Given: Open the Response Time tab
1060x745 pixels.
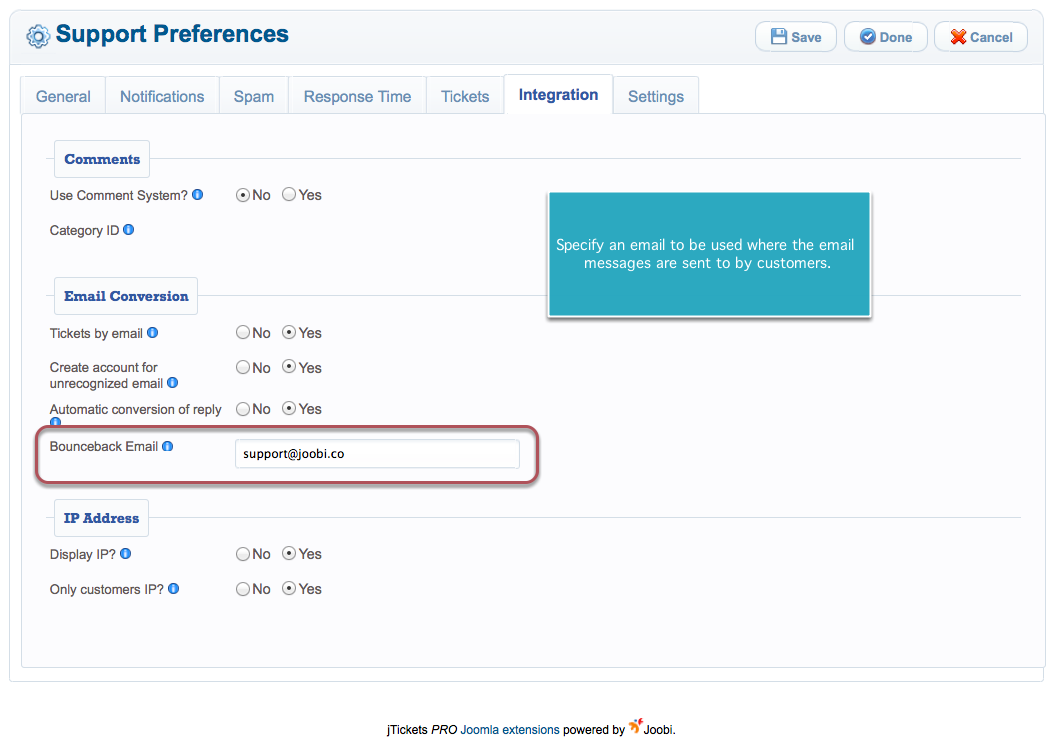Looking at the screenshot, I should point(357,97).
